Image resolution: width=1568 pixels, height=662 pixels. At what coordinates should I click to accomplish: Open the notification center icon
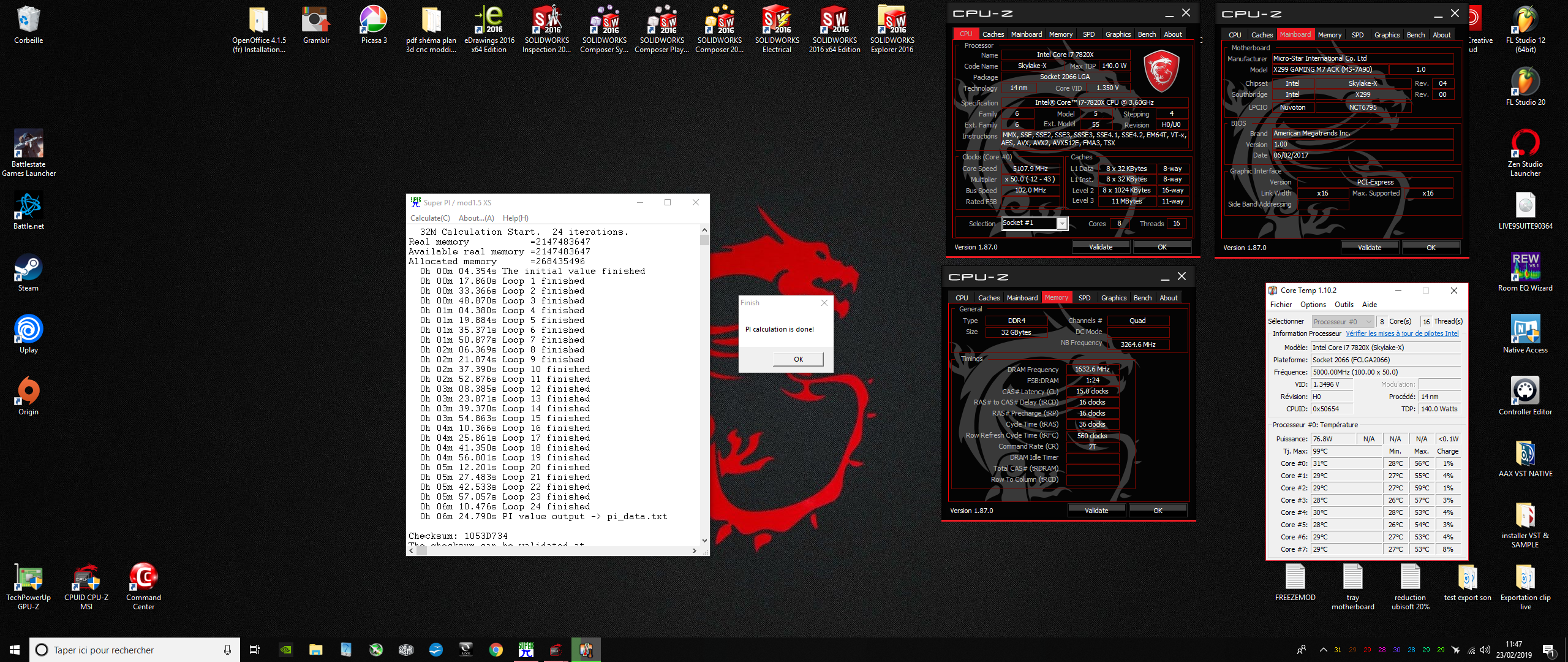pos(1548,650)
